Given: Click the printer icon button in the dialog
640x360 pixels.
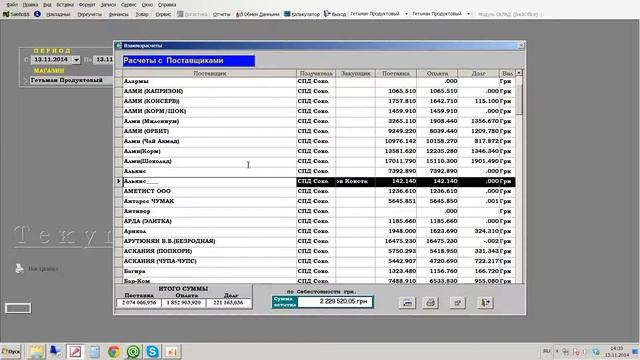Looking at the screenshot, I should tap(430, 302).
